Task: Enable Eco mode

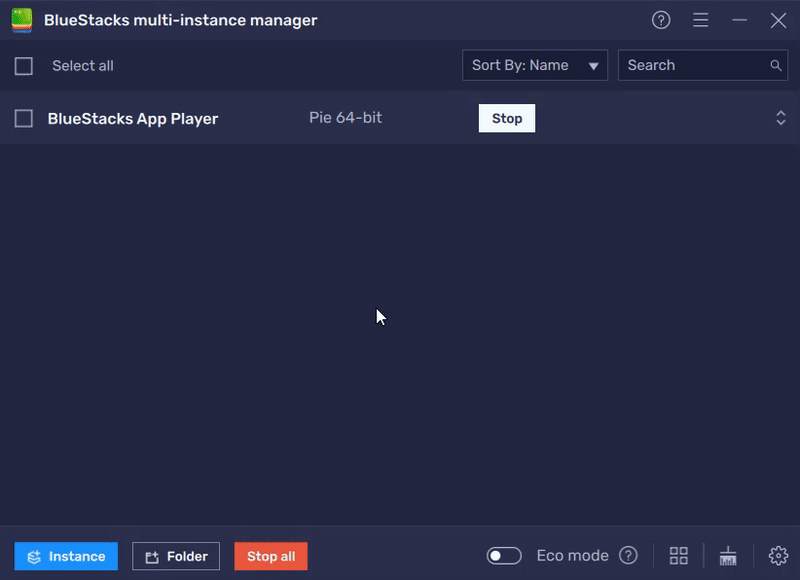Action: point(503,555)
